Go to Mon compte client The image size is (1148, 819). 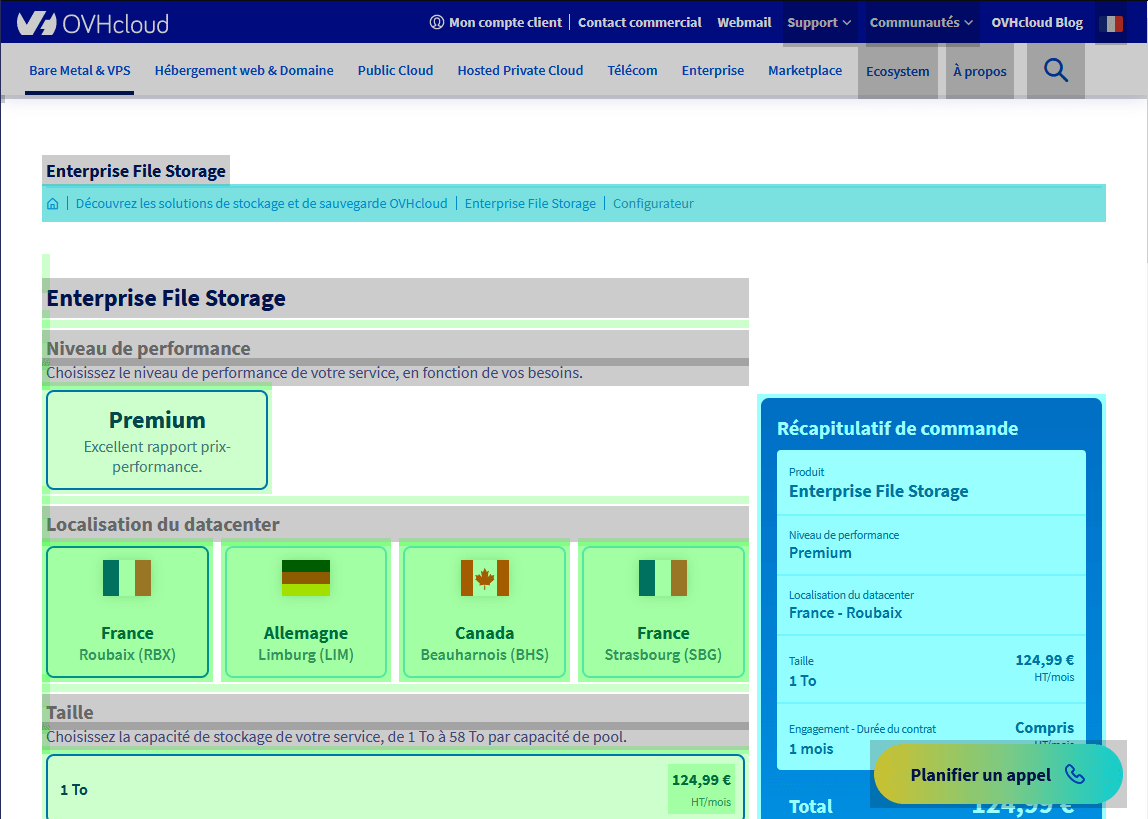click(x=496, y=22)
